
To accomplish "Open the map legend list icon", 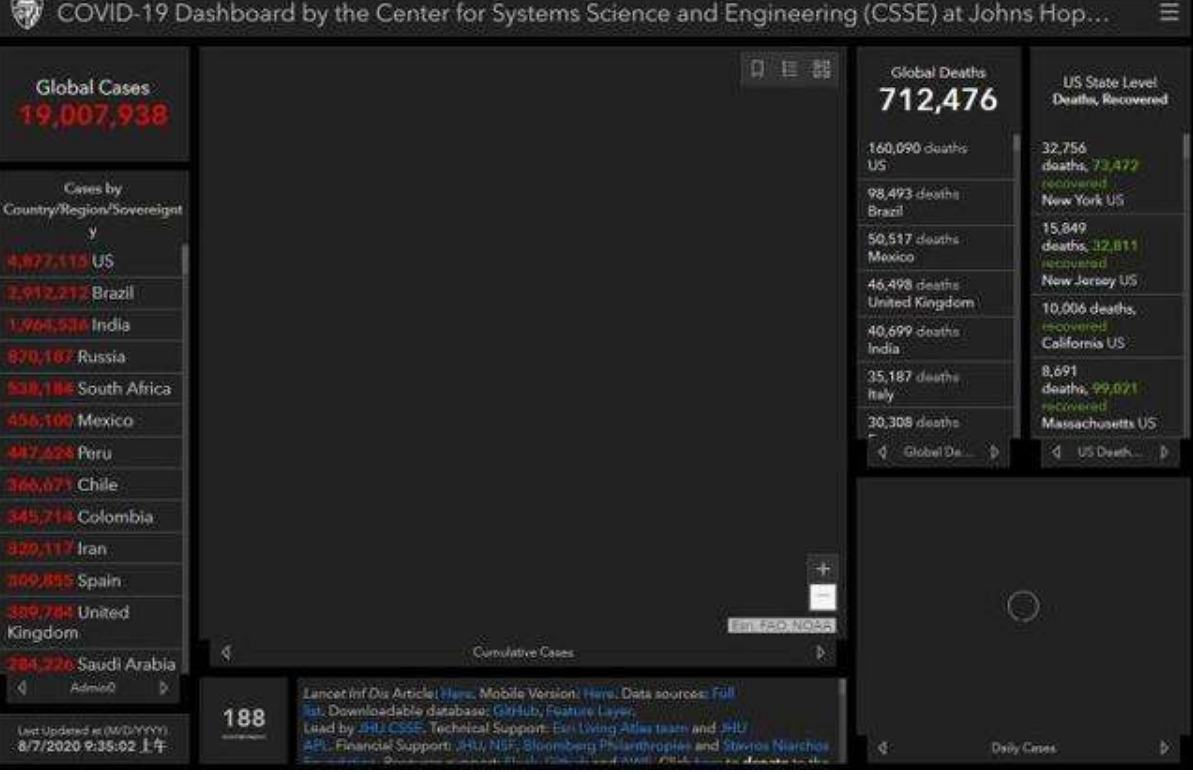I will coord(789,69).
